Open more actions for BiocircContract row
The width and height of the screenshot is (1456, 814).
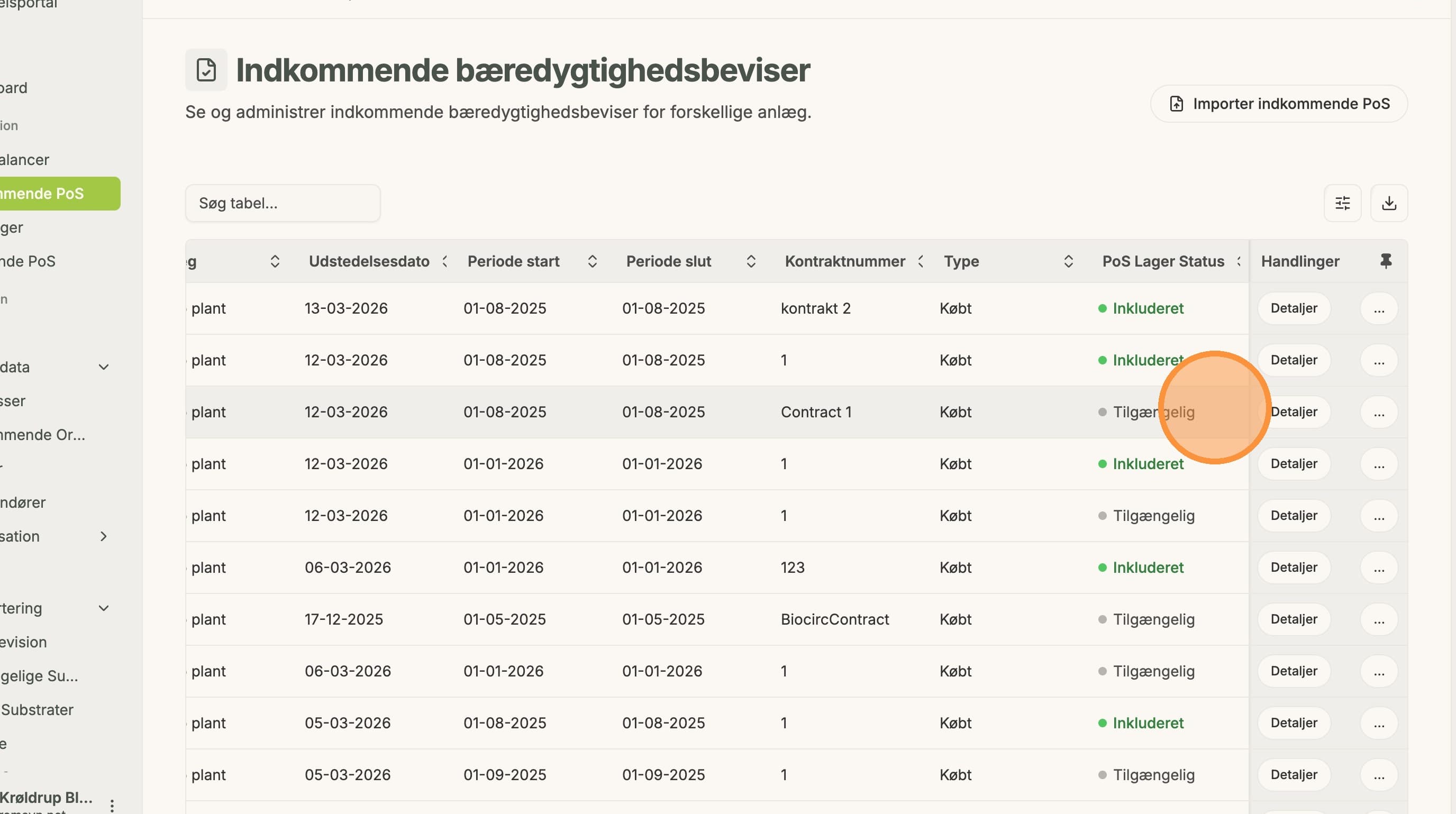[1379, 620]
